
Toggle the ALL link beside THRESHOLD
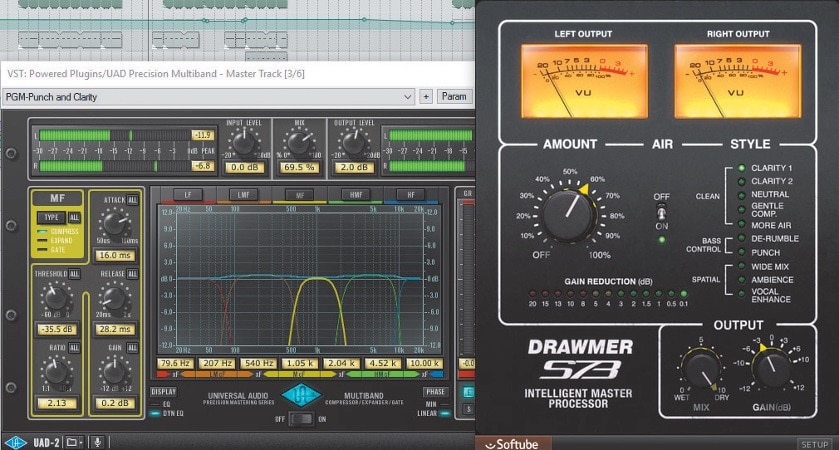(x=74, y=274)
